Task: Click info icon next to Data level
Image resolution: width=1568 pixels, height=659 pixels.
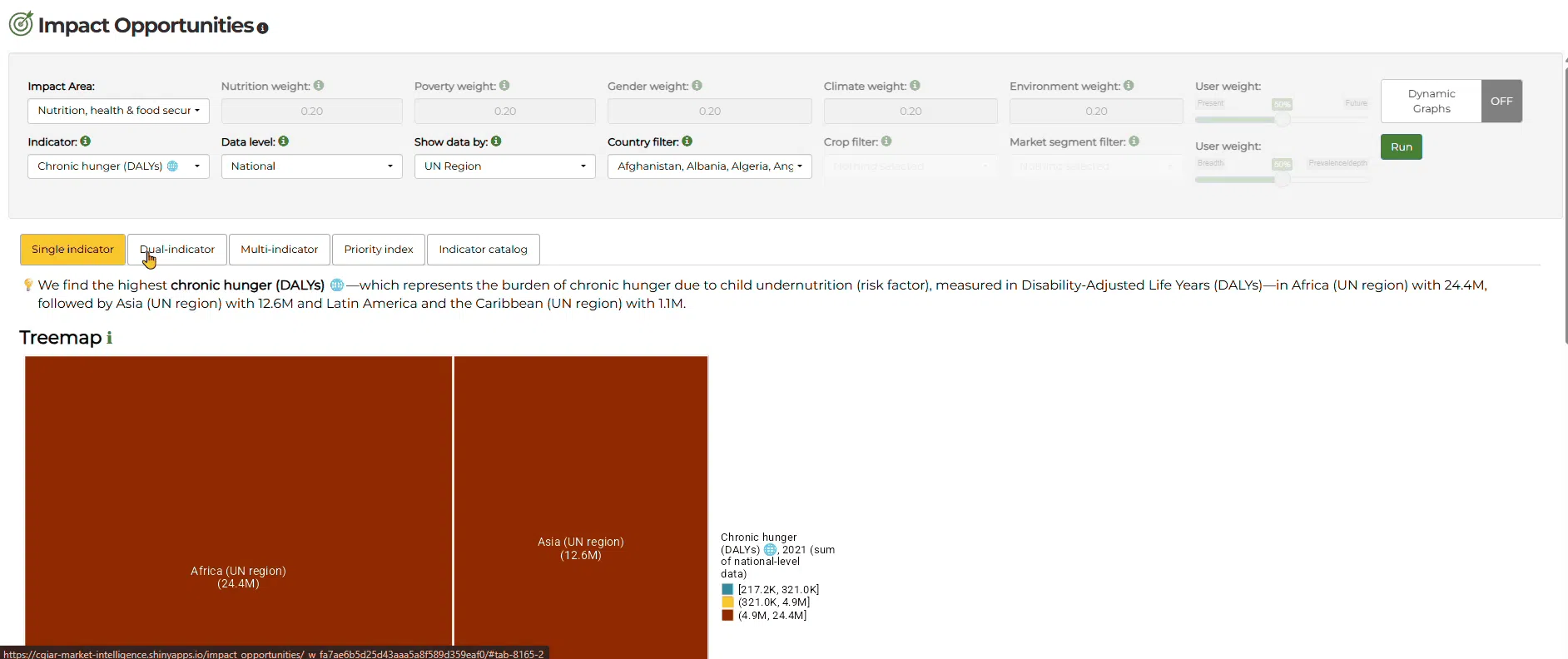Action: point(284,141)
